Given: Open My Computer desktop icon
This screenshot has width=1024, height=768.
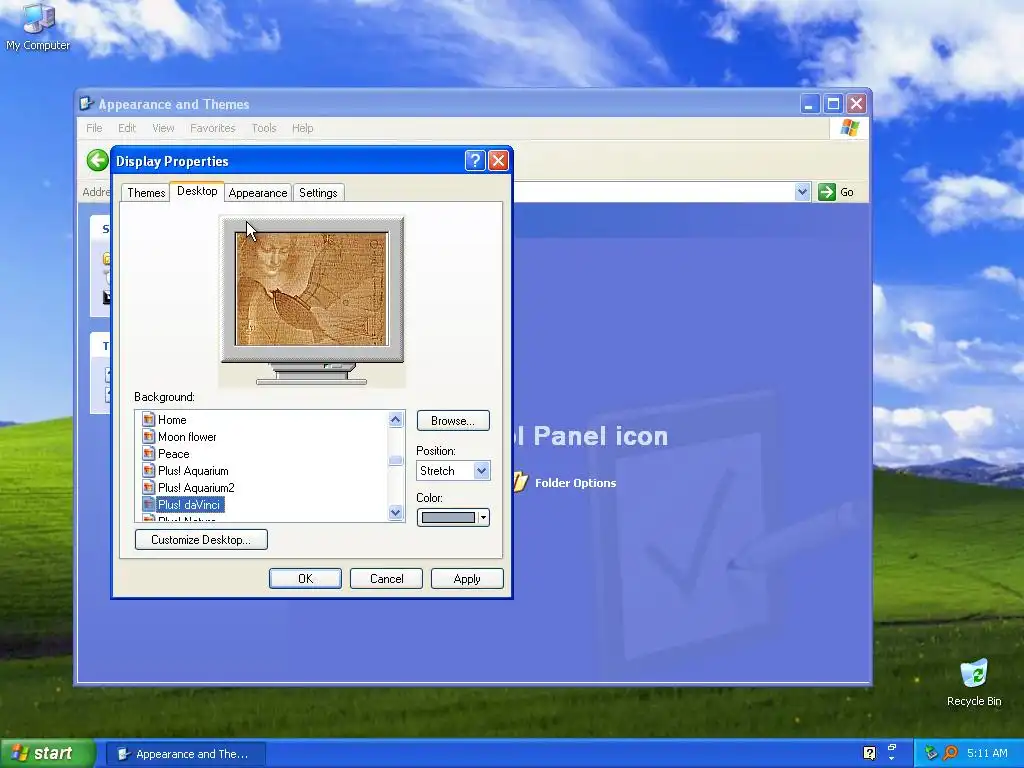Looking at the screenshot, I should coord(38,26).
